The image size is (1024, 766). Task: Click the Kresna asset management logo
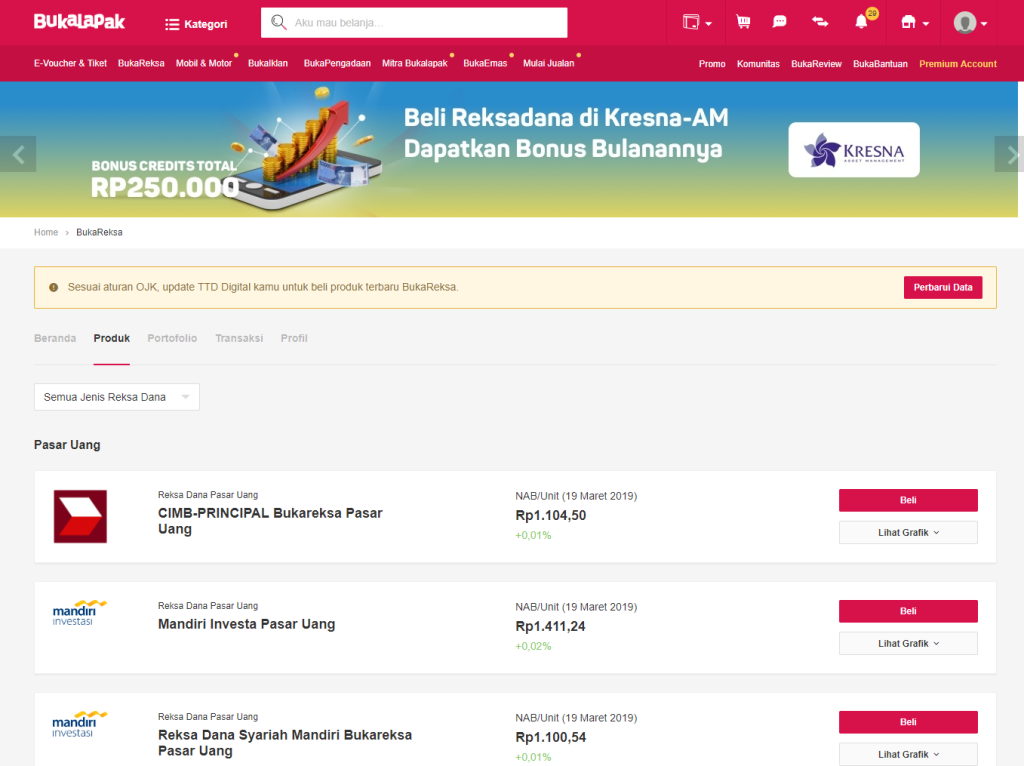coord(854,150)
